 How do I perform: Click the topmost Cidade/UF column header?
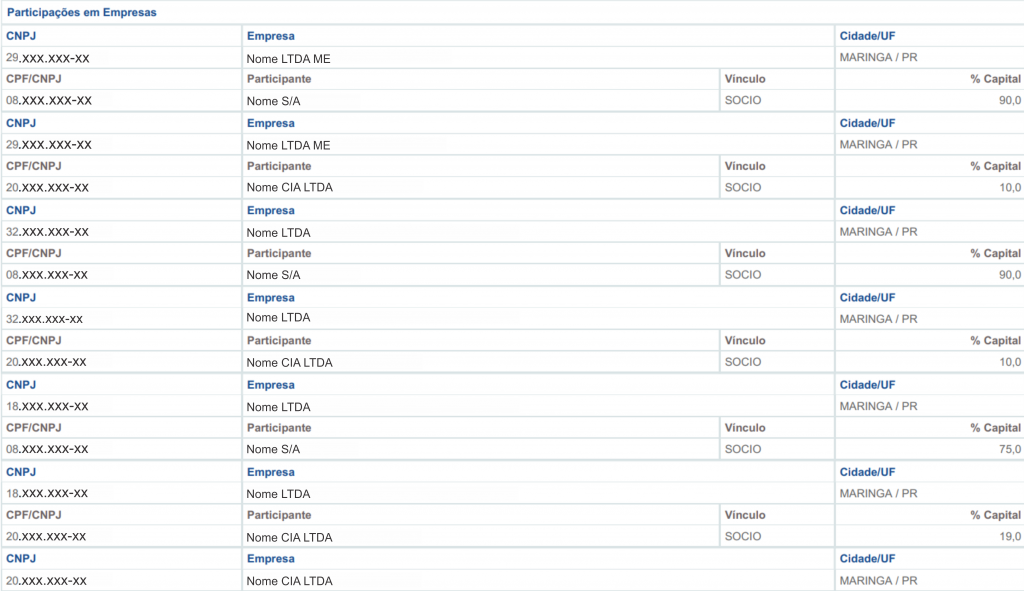[x=867, y=36]
